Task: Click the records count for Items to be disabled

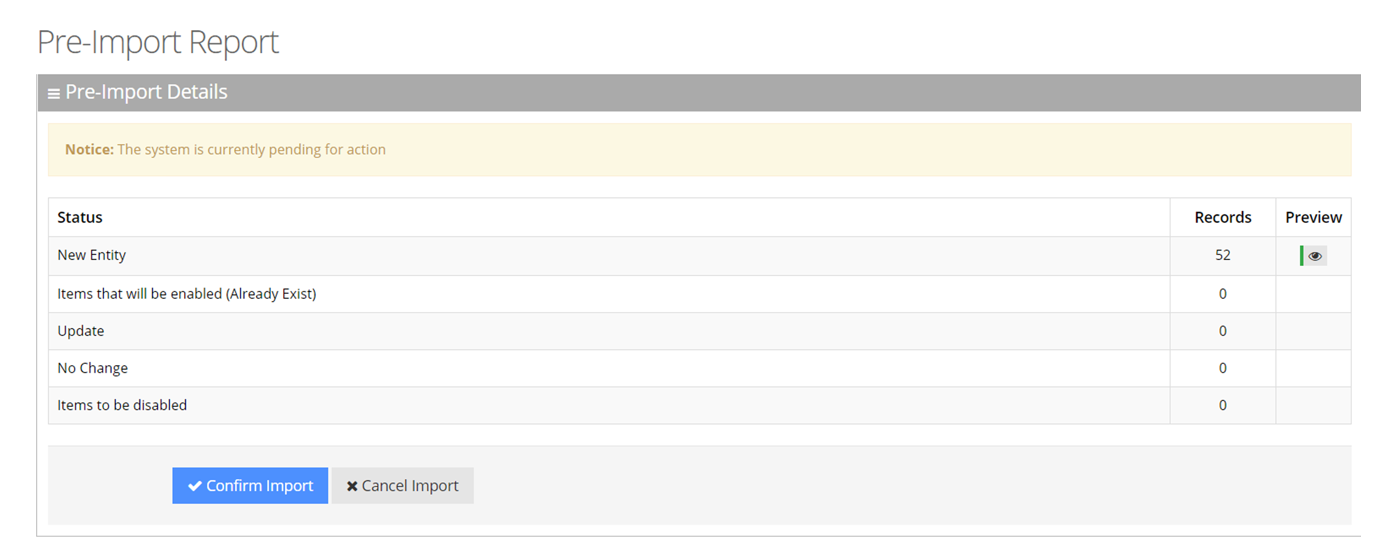Action: (1223, 405)
